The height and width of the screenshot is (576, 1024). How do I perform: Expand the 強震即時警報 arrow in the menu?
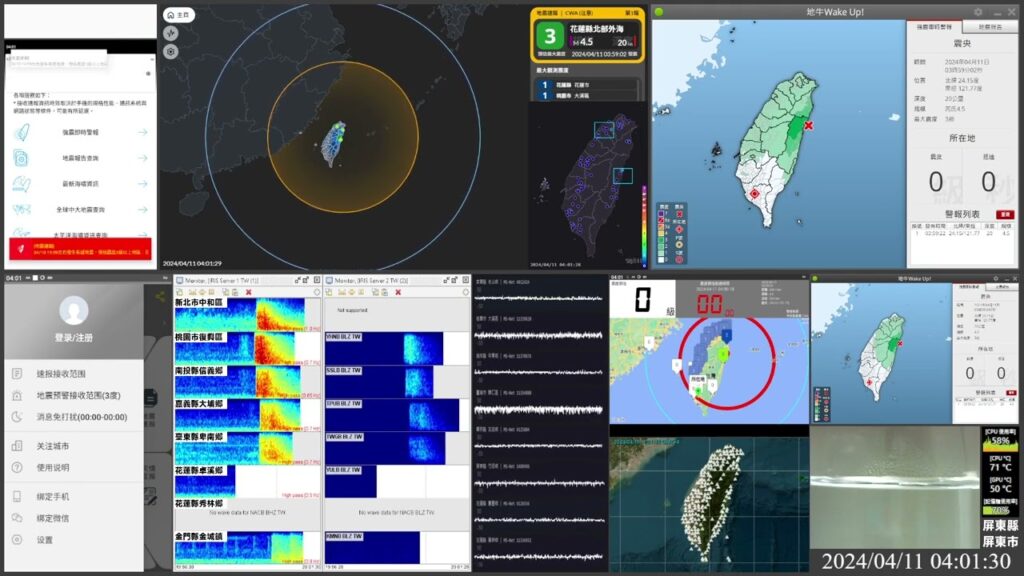(x=143, y=132)
